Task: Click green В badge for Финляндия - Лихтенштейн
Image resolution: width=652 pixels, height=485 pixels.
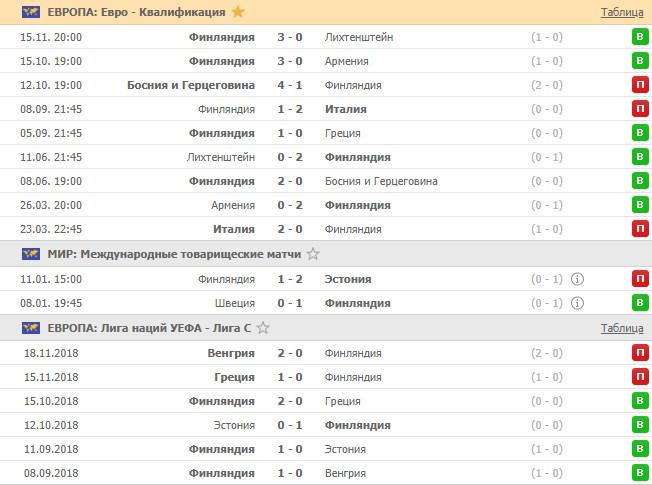Action: (639, 37)
